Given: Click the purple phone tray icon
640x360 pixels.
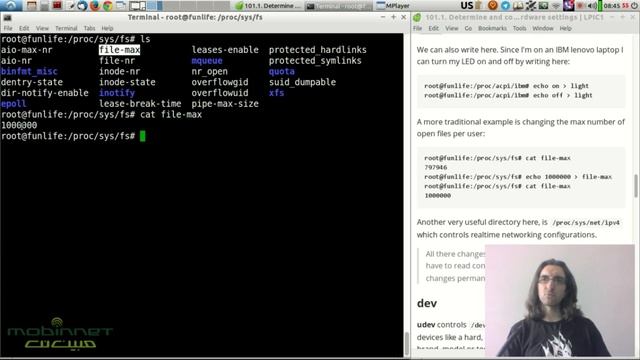Looking at the screenshot, I should [569, 6].
